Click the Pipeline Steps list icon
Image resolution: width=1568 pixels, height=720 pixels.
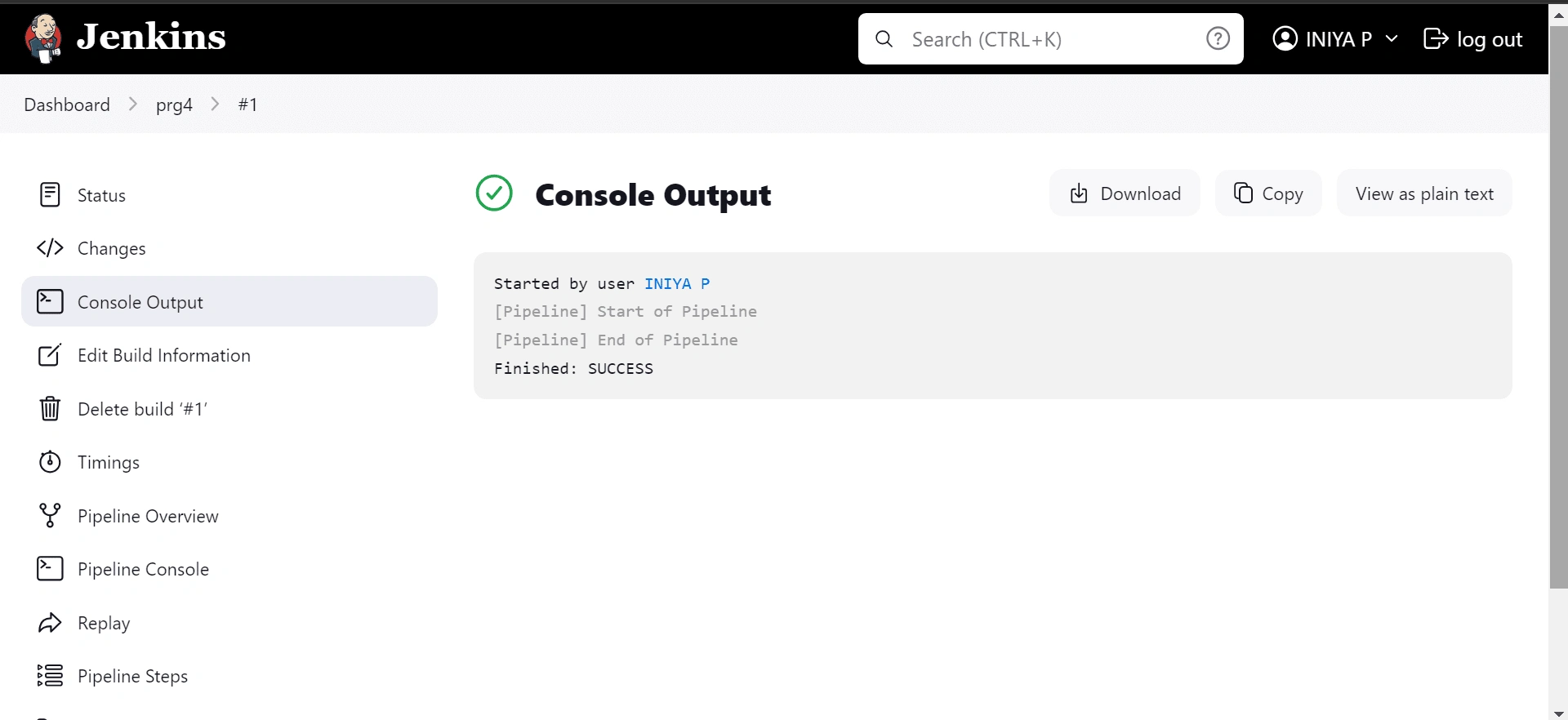[50, 676]
